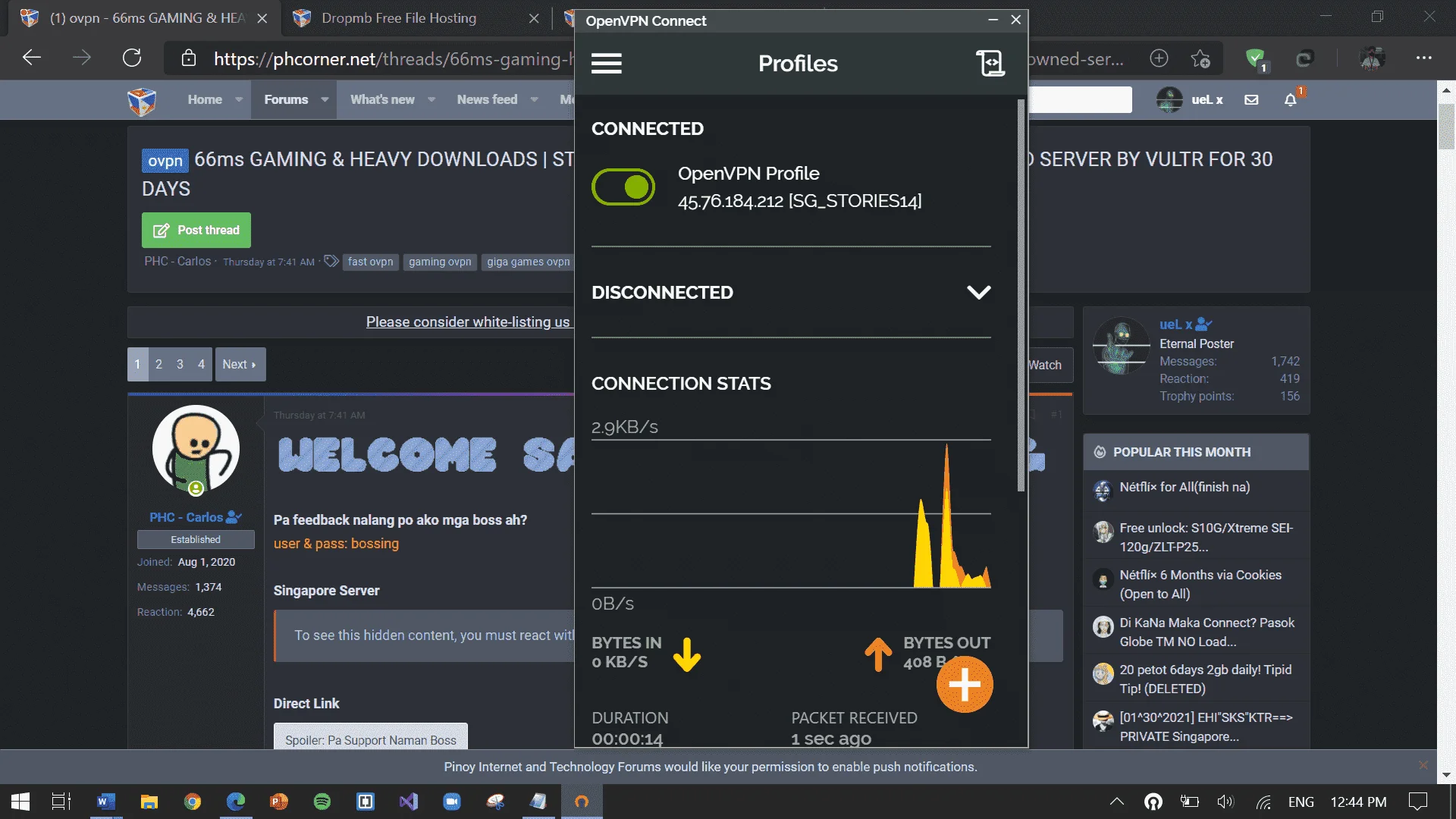
Task: Click the browser address bar URL
Action: [x=393, y=58]
